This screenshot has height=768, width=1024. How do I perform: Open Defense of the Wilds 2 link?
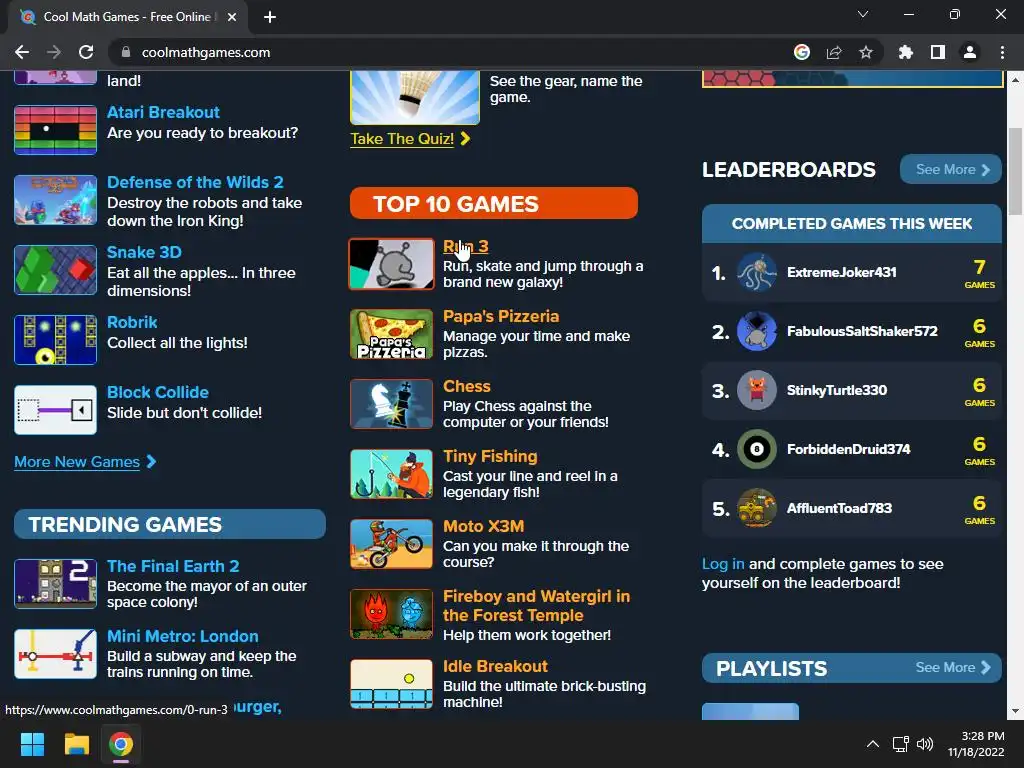(195, 182)
